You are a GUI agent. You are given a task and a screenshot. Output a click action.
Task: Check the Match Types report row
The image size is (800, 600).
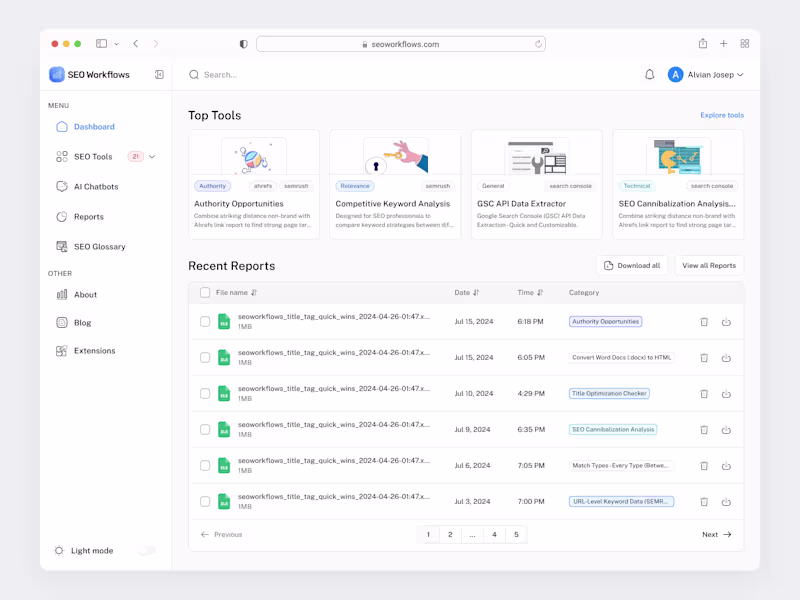click(x=205, y=465)
